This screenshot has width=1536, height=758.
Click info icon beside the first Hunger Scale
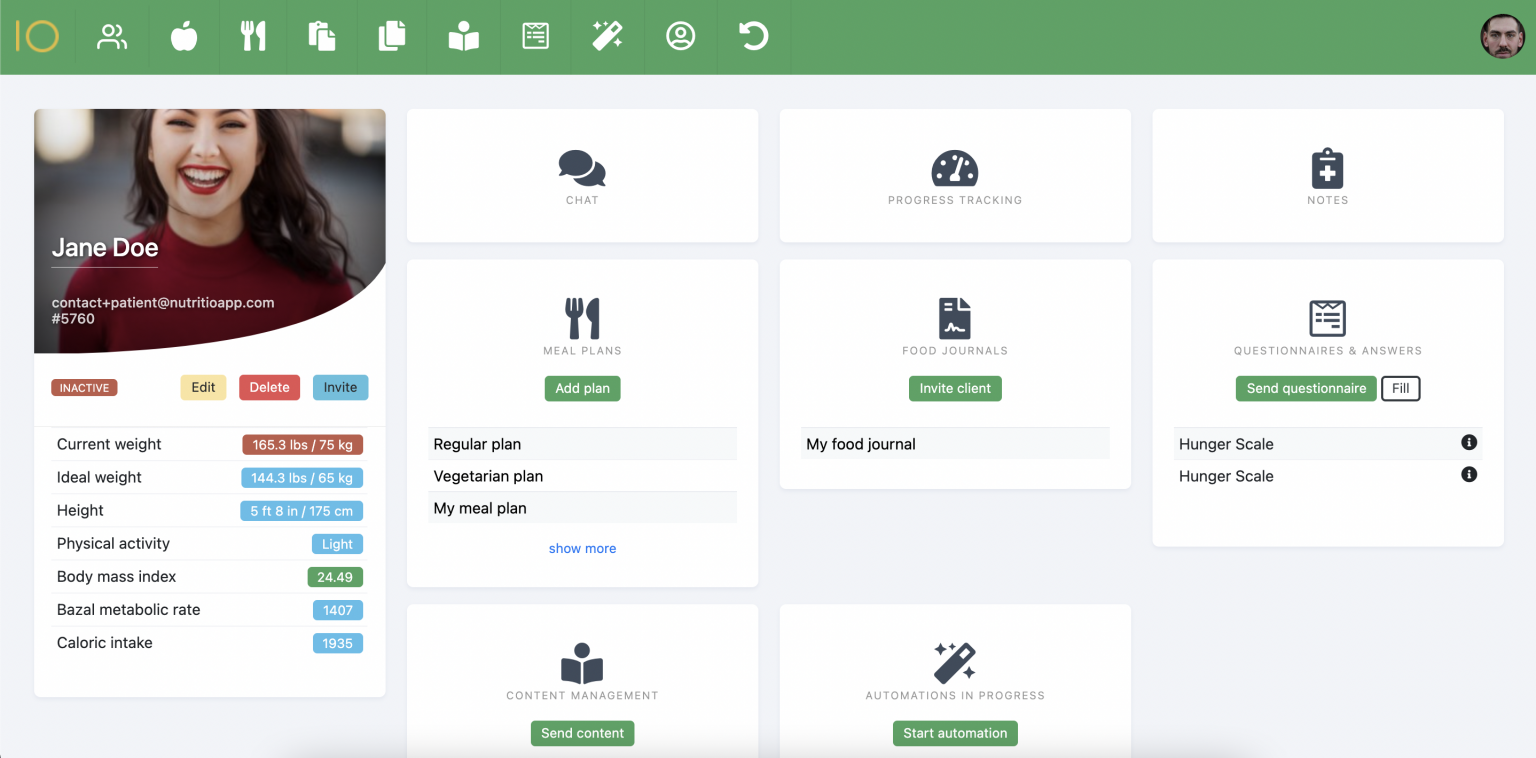point(1469,442)
